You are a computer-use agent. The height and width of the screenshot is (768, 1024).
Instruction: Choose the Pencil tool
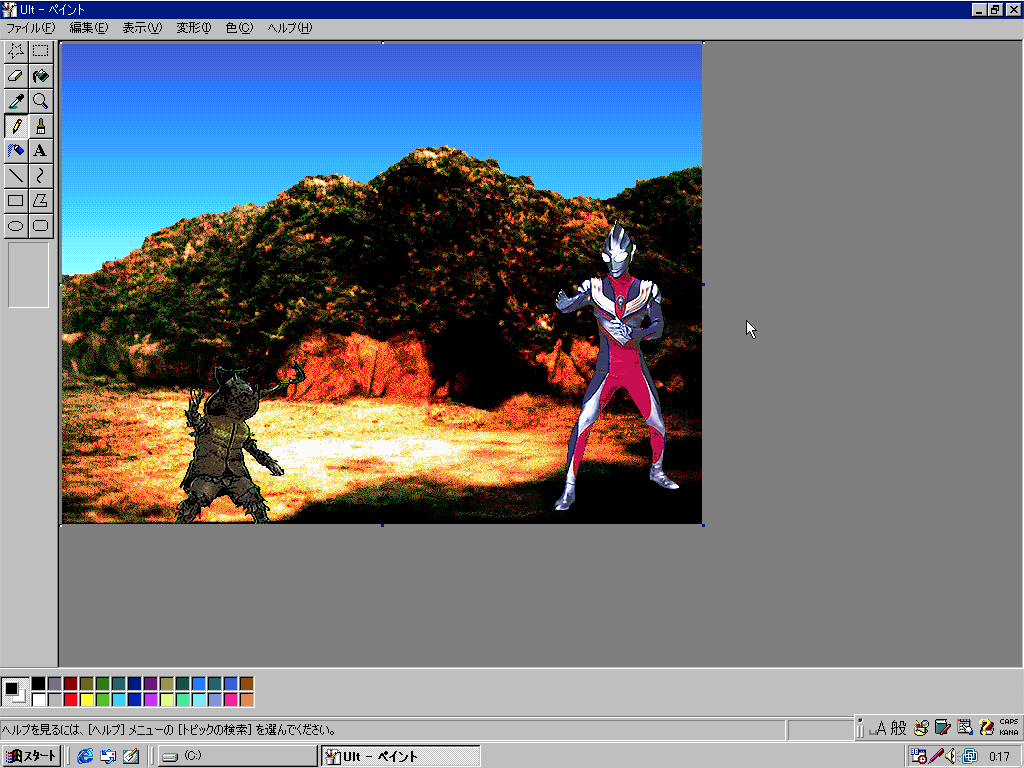(x=16, y=125)
